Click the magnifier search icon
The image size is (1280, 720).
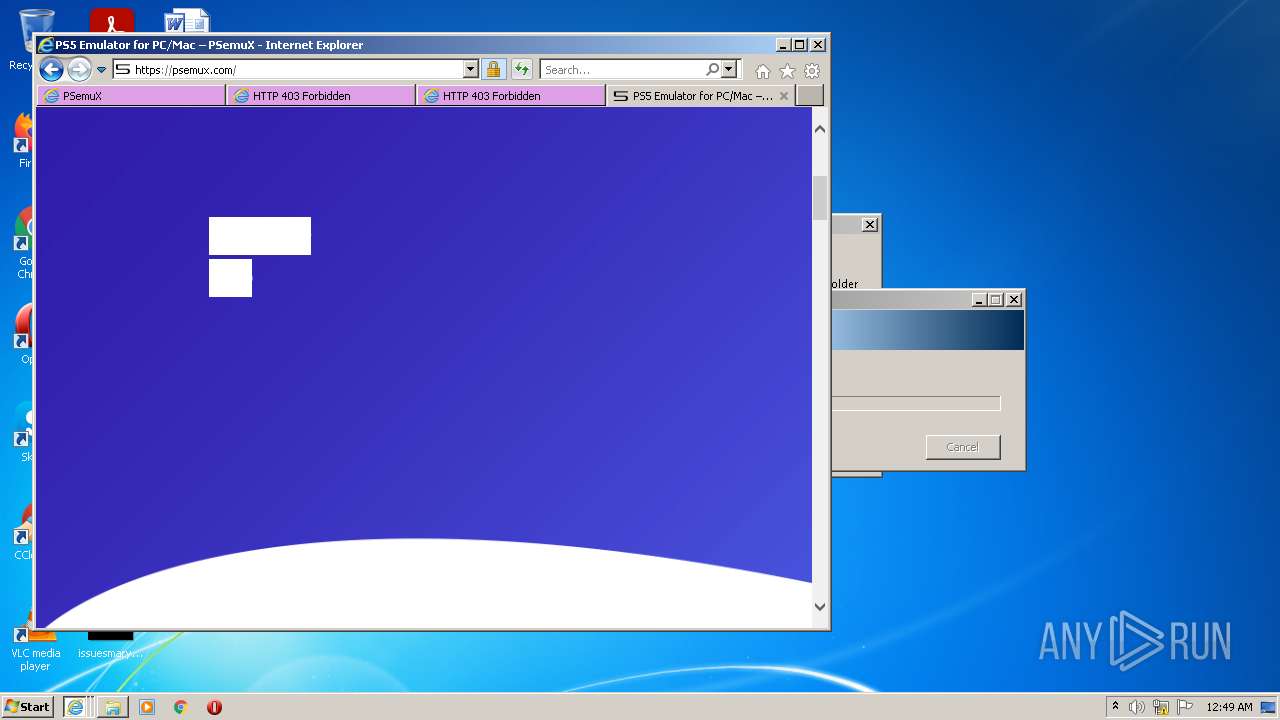tap(712, 70)
